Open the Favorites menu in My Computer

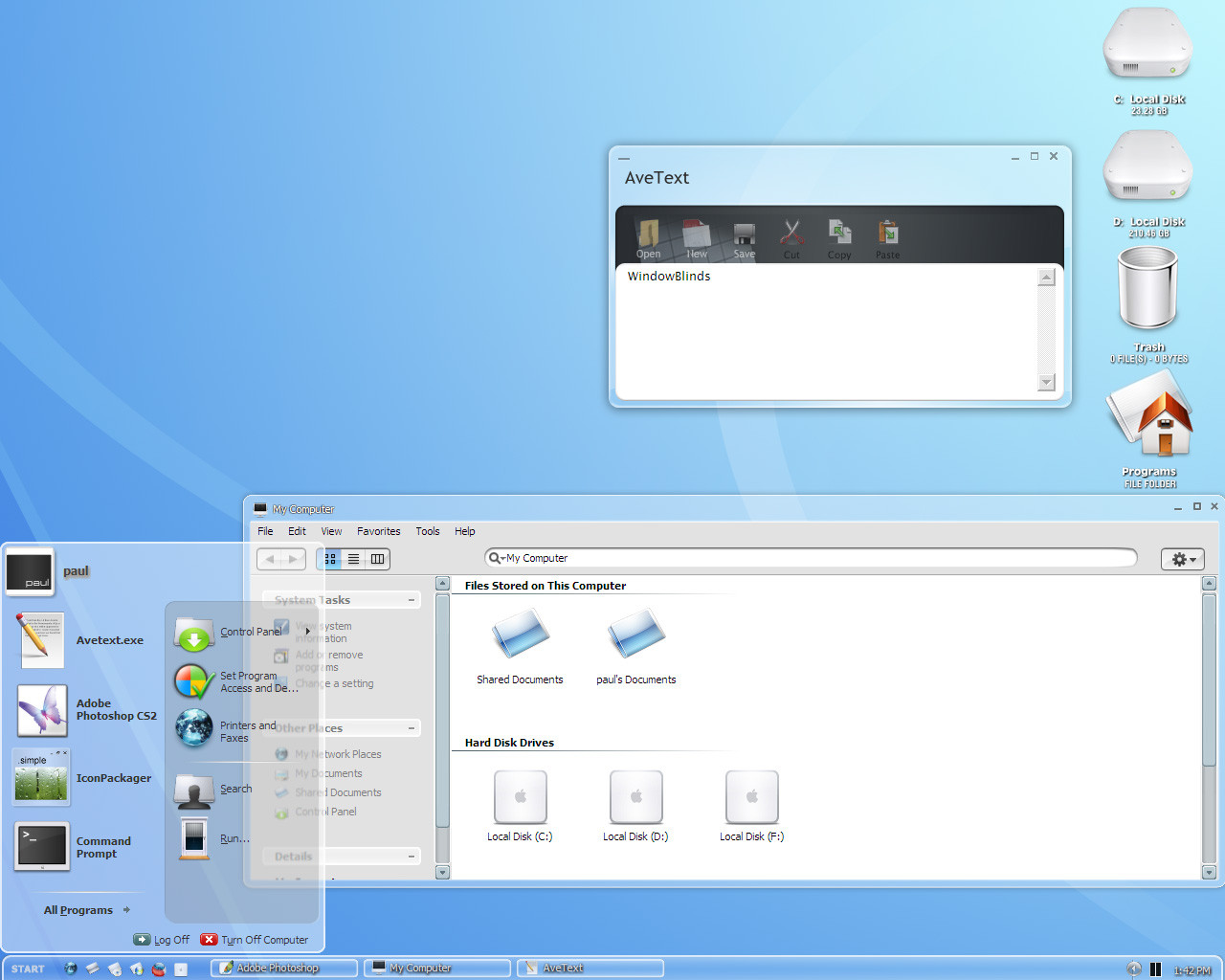tap(379, 531)
